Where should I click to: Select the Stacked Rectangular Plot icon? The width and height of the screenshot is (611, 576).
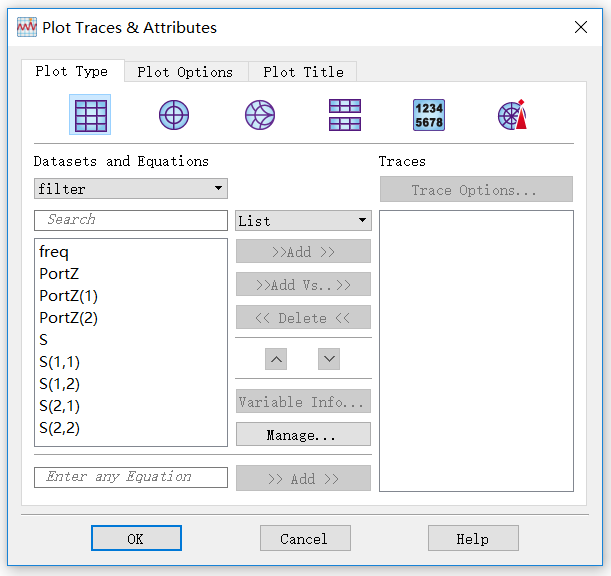[345, 115]
